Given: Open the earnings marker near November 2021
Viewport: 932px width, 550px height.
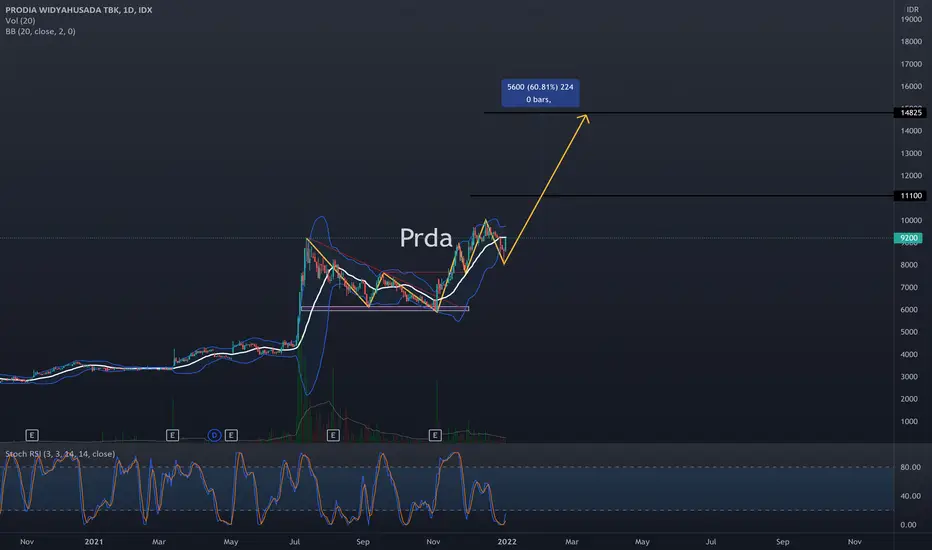Looking at the screenshot, I should [435, 435].
